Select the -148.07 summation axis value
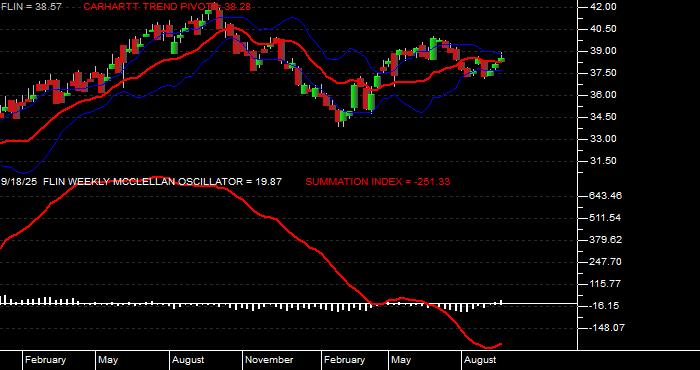The width and height of the screenshot is (700, 370). (608, 328)
